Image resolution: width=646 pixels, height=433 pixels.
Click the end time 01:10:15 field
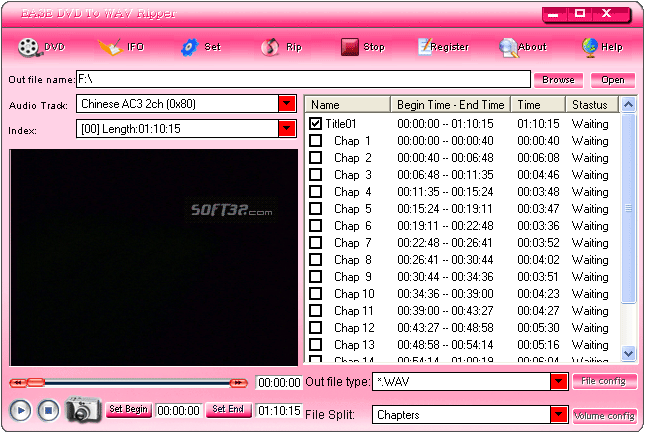click(279, 410)
